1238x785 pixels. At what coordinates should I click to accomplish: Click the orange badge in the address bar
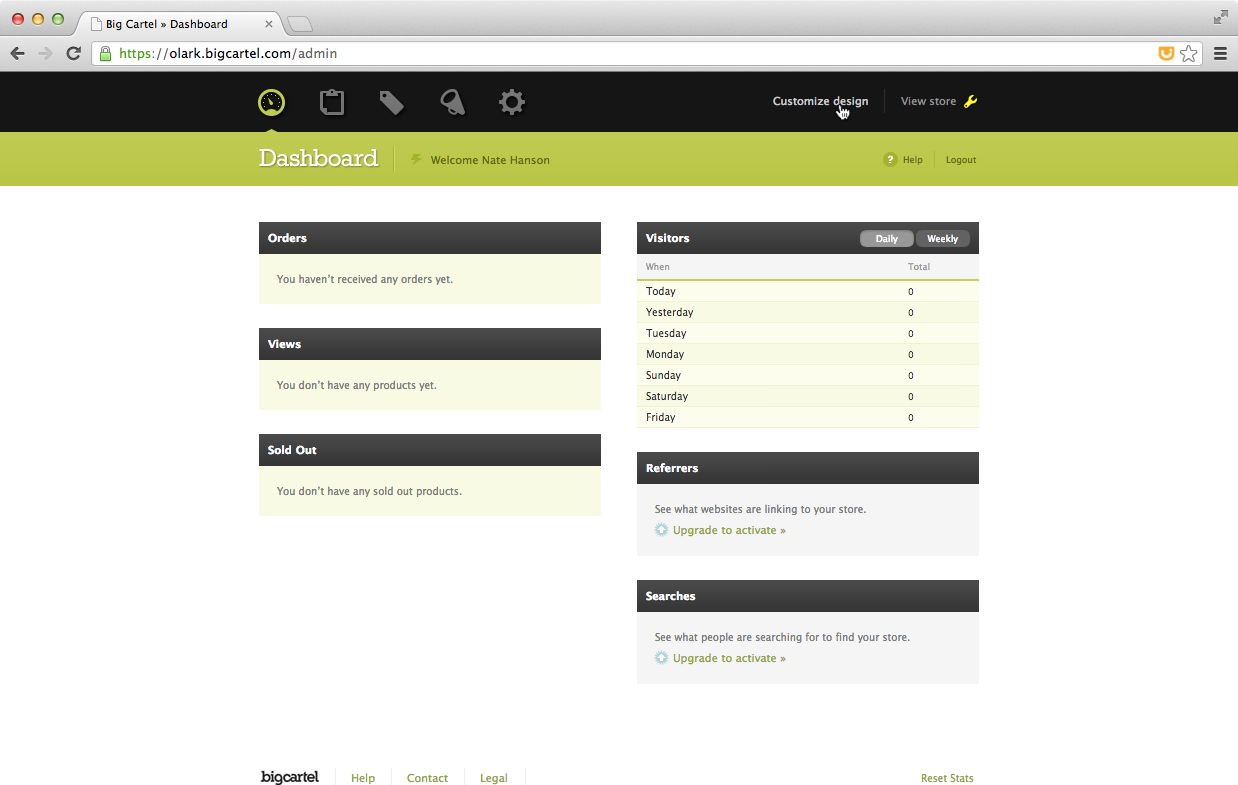click(x=1166, y=53)
